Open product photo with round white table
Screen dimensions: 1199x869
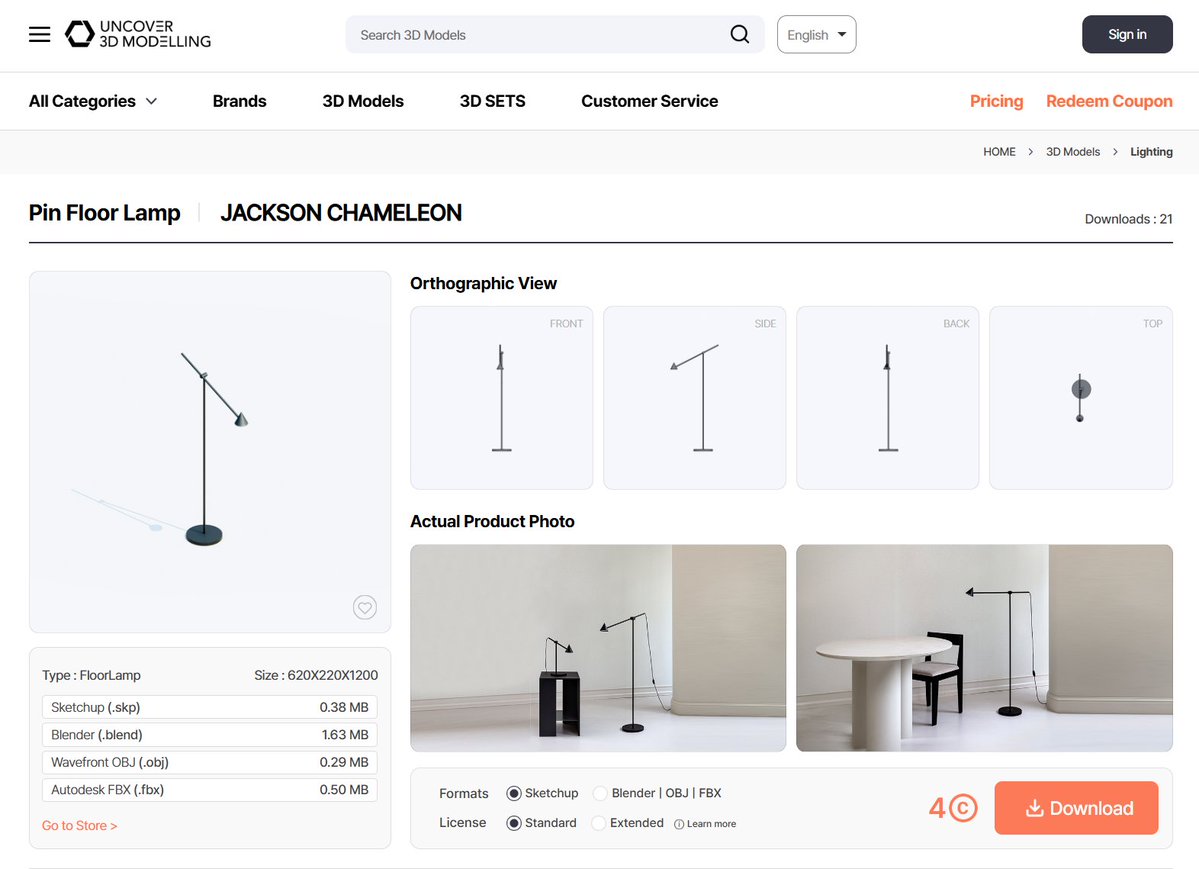click(984, 648)
